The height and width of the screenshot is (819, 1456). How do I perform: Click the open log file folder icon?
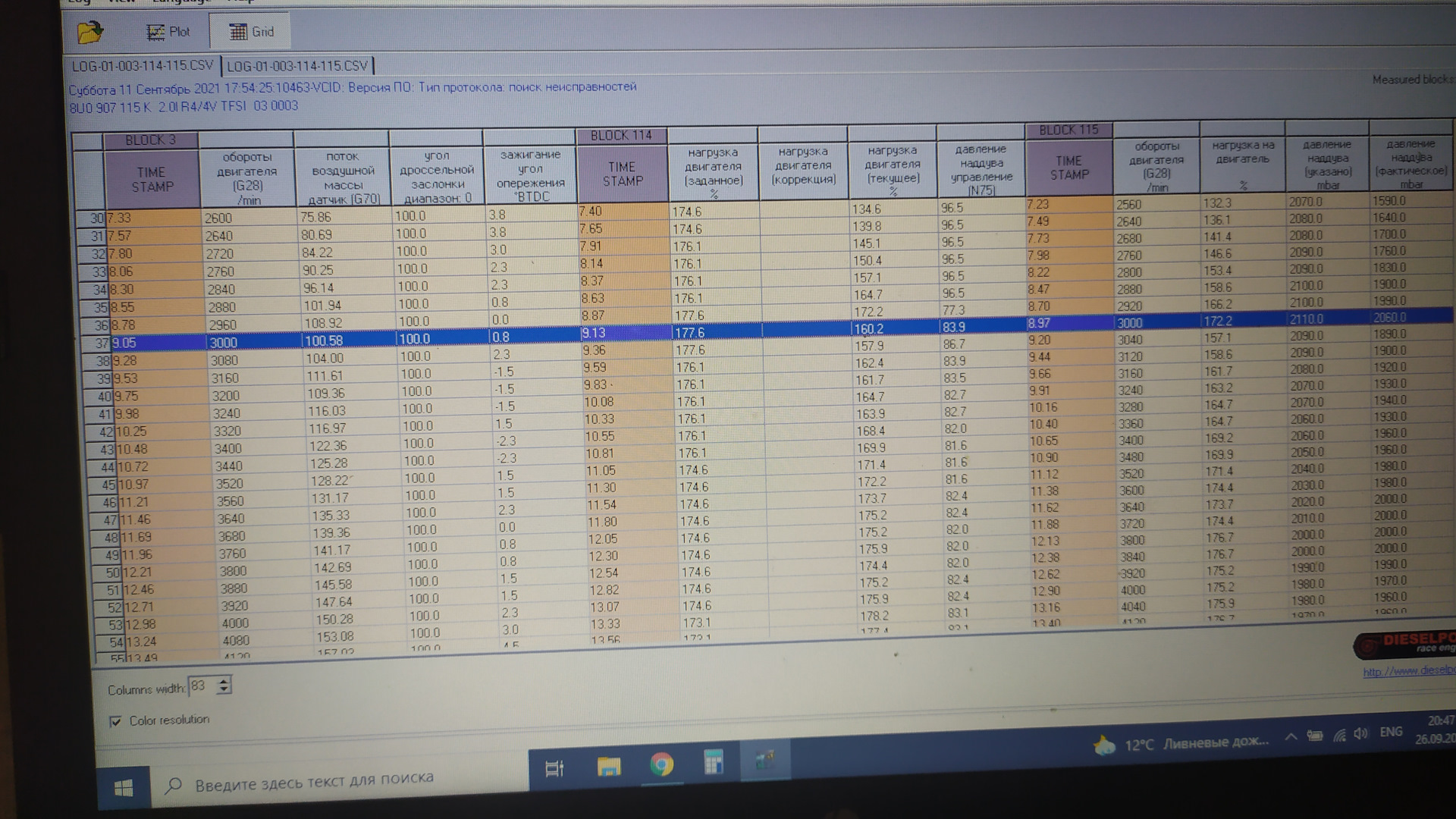(x=89, y=32)
